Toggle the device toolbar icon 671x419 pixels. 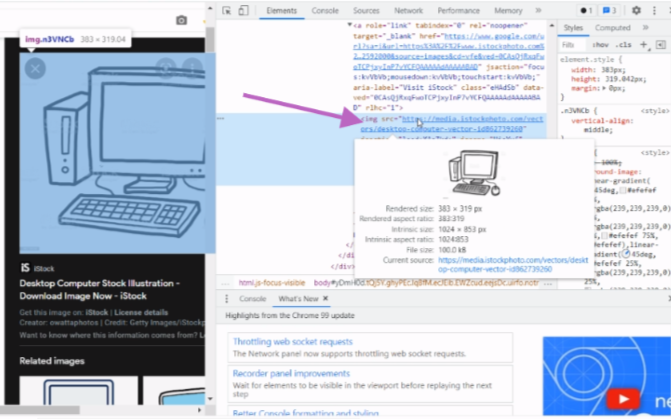243,11
